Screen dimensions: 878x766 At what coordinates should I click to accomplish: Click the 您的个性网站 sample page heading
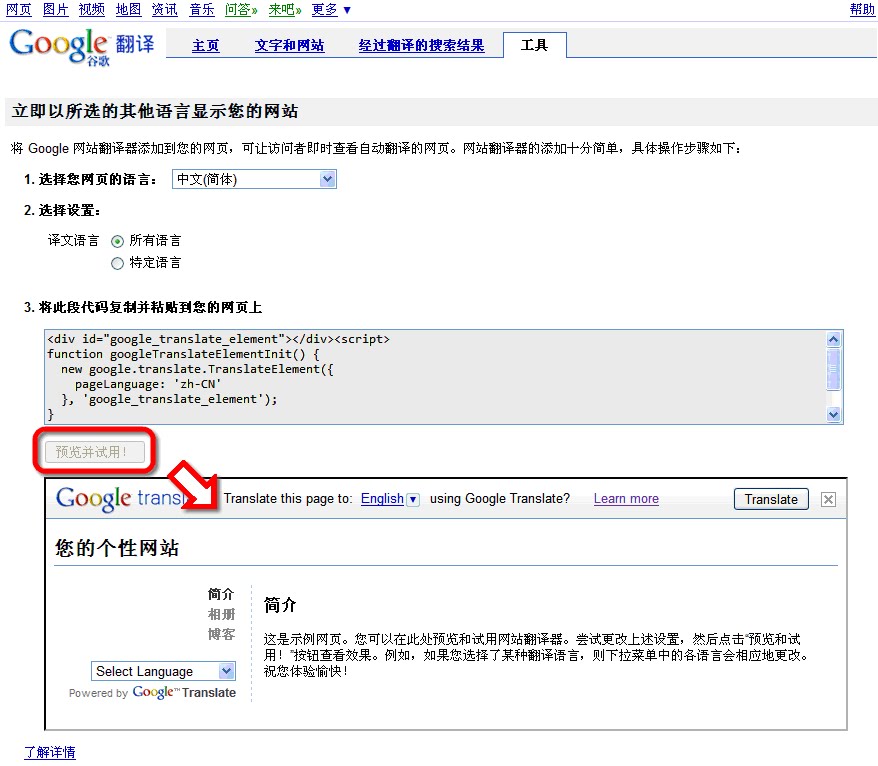tap(116, 548)
